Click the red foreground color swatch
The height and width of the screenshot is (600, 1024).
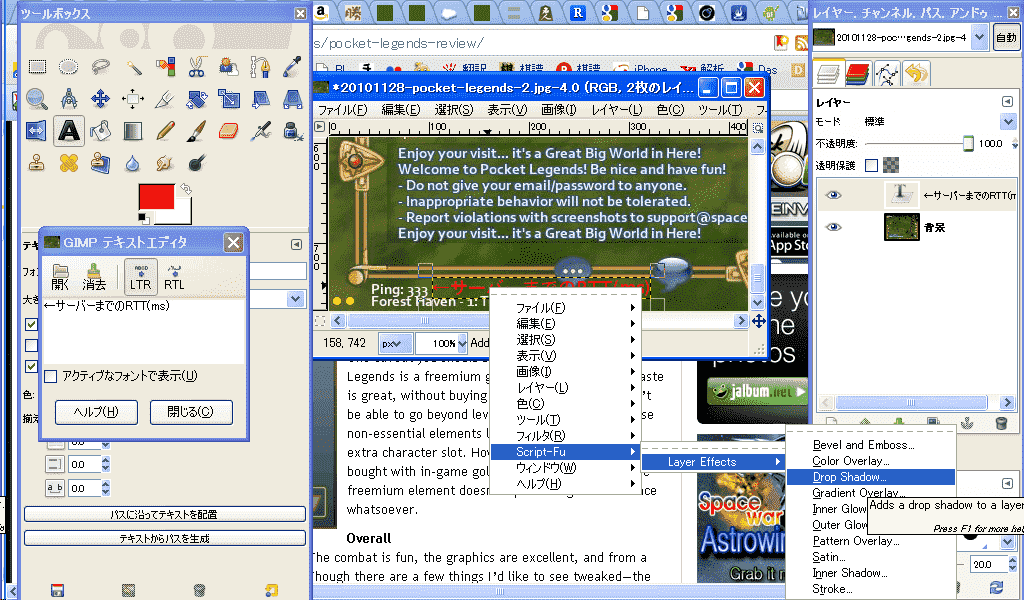(156, 197)
